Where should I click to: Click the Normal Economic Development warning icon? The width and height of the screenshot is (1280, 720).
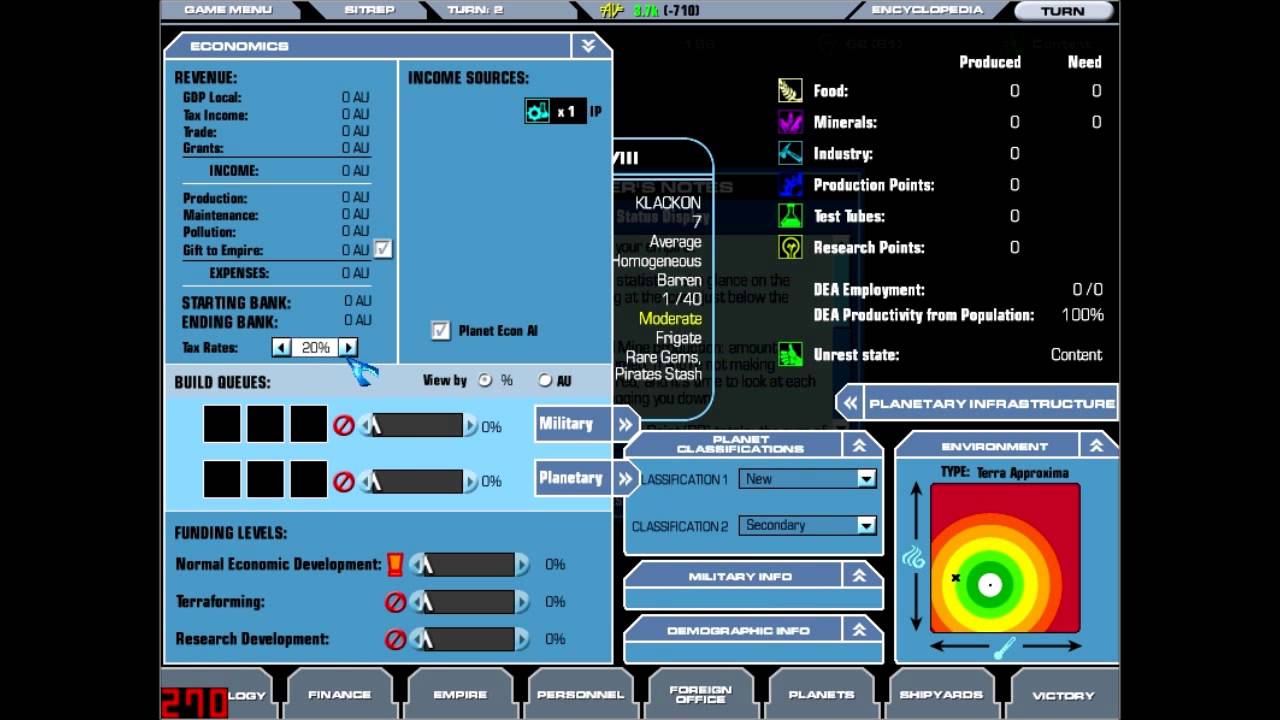[395, 564]
